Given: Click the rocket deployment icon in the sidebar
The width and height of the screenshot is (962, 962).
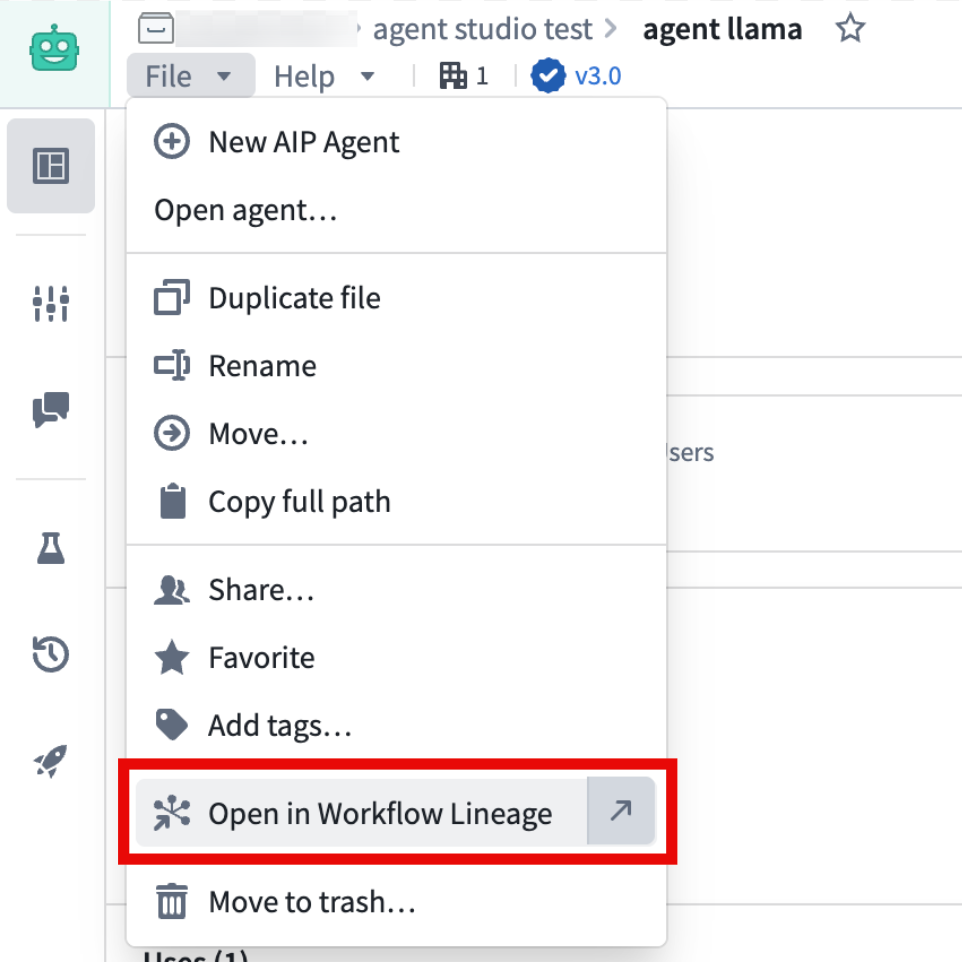Looking at the screenshot, I should 50,758.
